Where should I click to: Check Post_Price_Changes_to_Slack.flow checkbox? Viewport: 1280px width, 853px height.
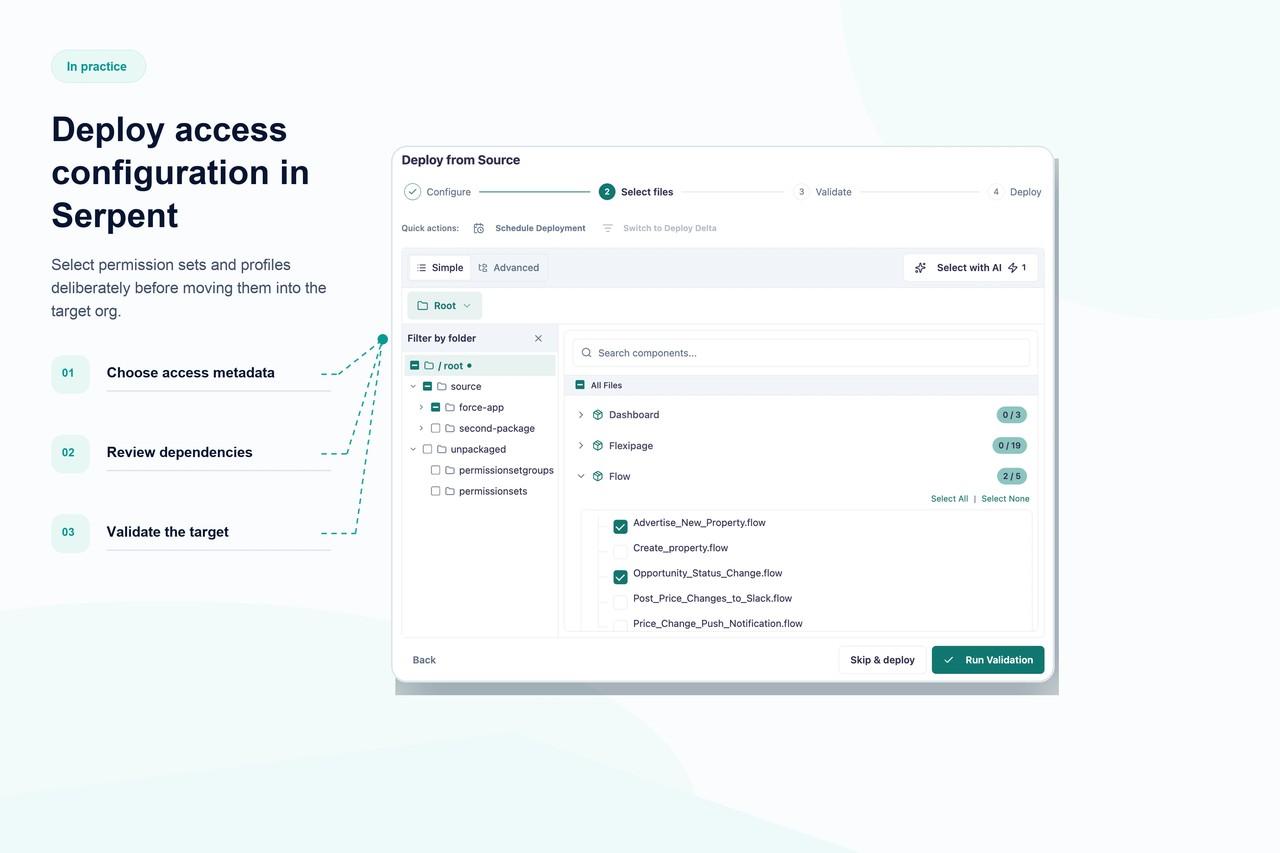(620, 602)
